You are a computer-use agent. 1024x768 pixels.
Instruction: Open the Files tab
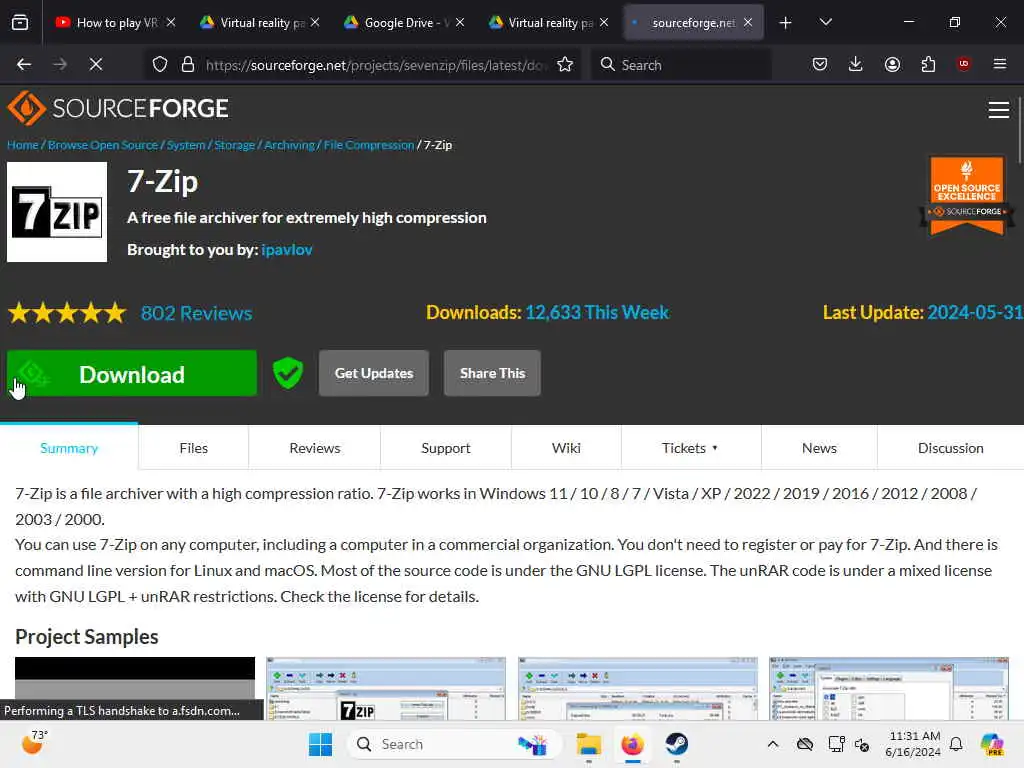(x=193, y=448)
